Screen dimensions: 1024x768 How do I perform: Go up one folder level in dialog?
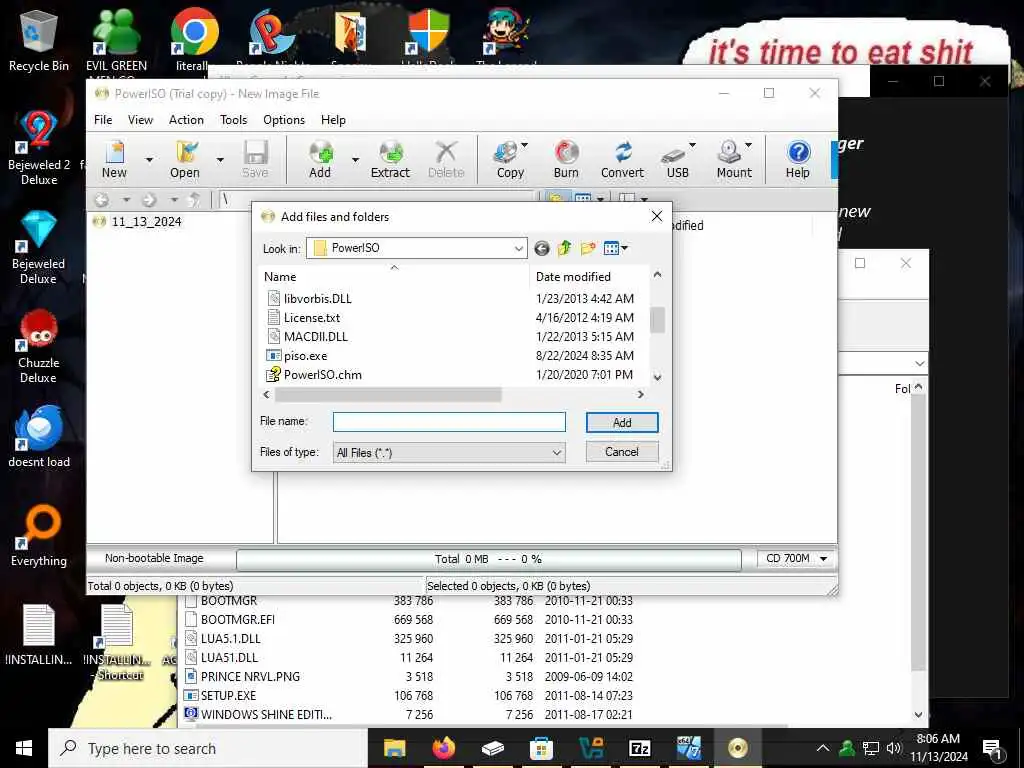tap(564, 248)
